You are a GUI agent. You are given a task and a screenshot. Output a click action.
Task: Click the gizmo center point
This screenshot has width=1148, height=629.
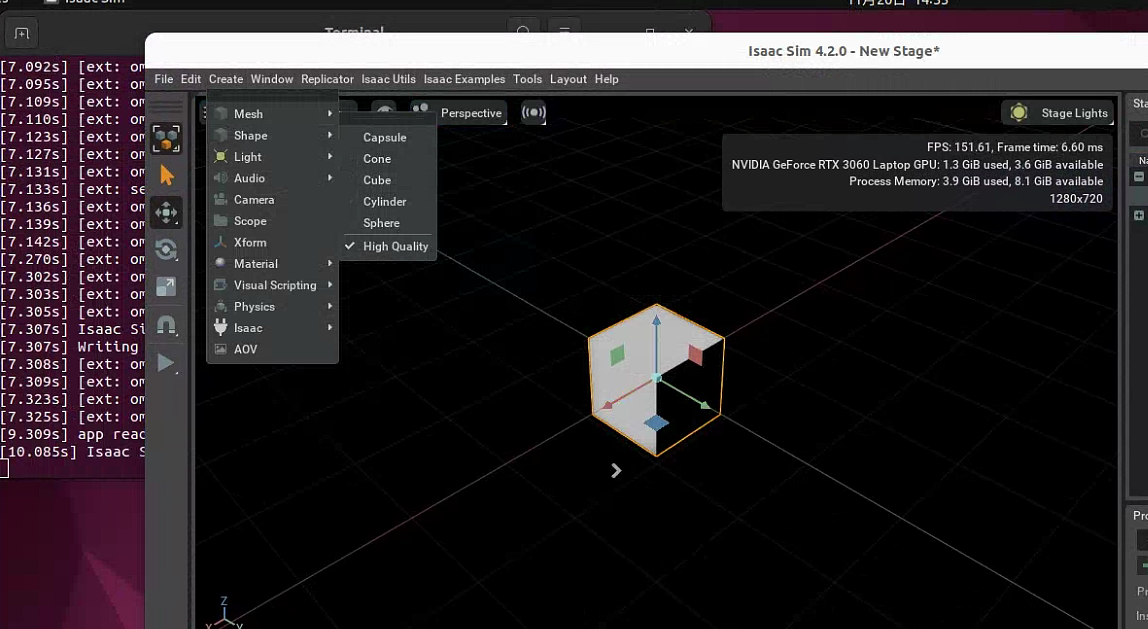click(657, 378)
